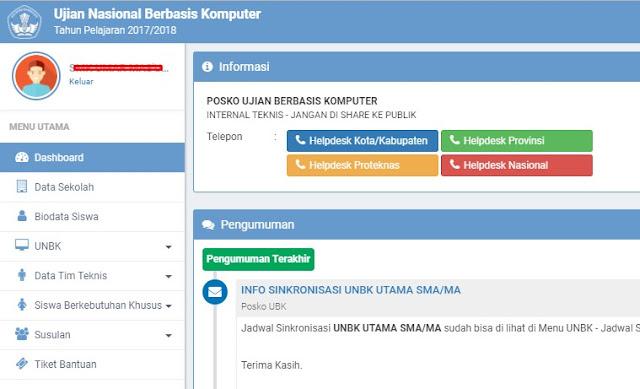Click the INTERNAL TEKNIS warning text

(311, 115)
